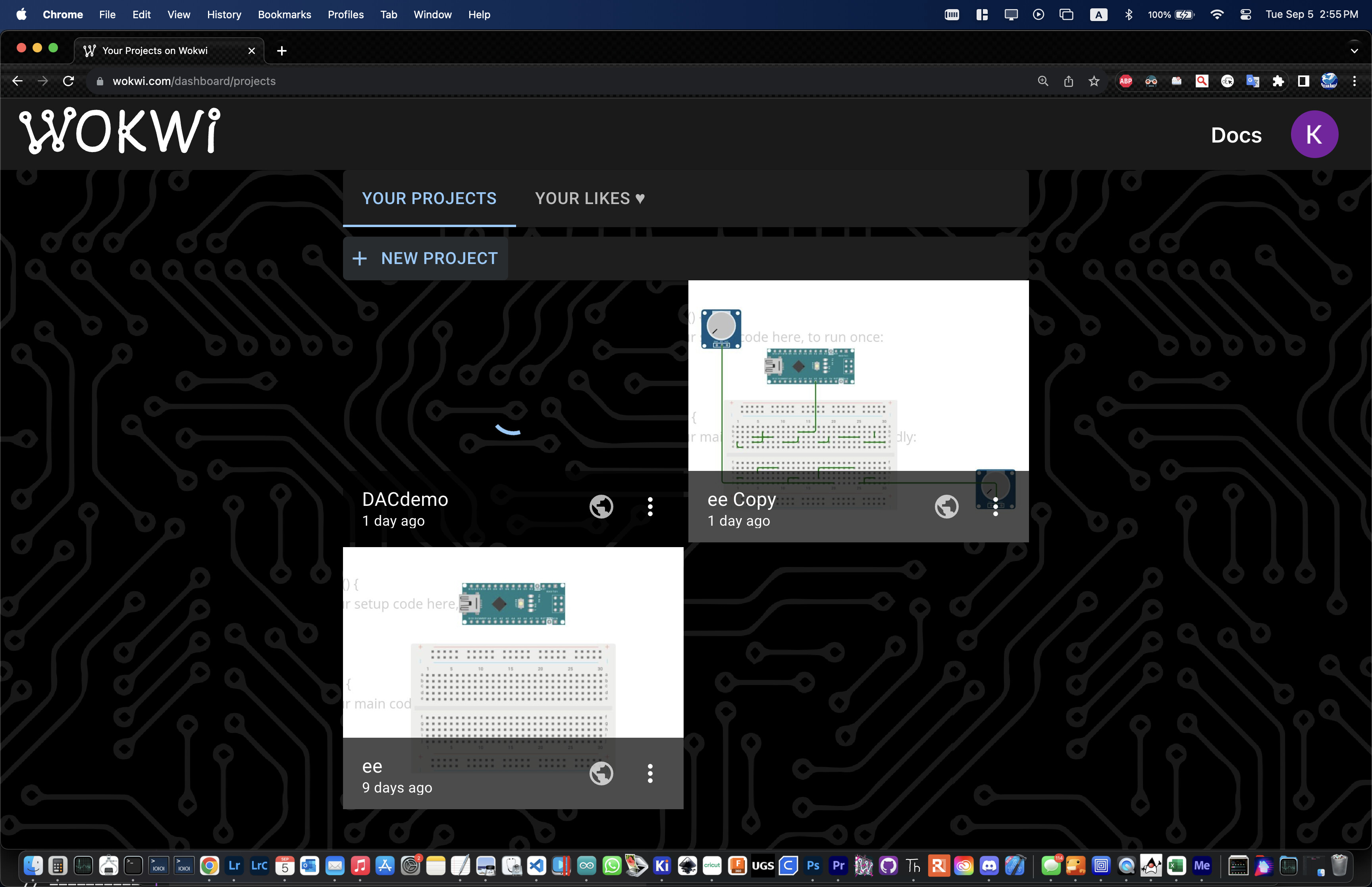Viewport: 1372px width, 887px height.
Task: Open the Chrome three-dot menu
Action: click(x=1354, y=81)
